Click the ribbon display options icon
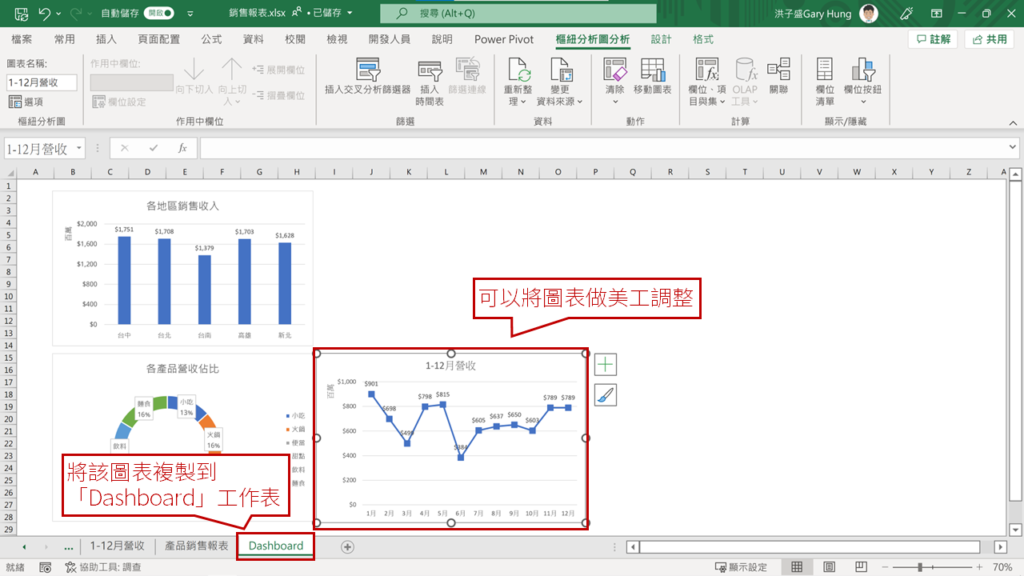1024x576 pixels. pyautogui.click(x=936, y=13)
